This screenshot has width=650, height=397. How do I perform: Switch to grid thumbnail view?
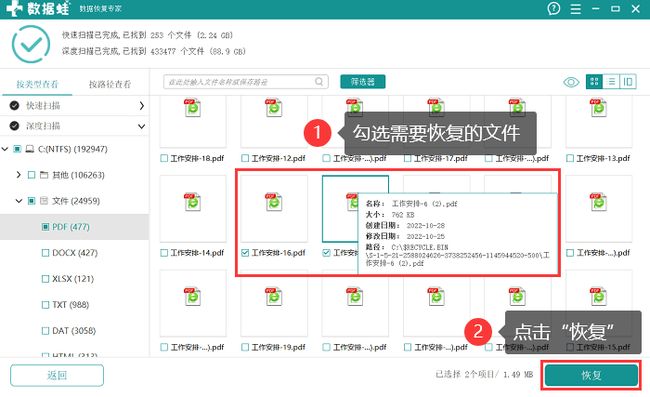coord(594,82)
